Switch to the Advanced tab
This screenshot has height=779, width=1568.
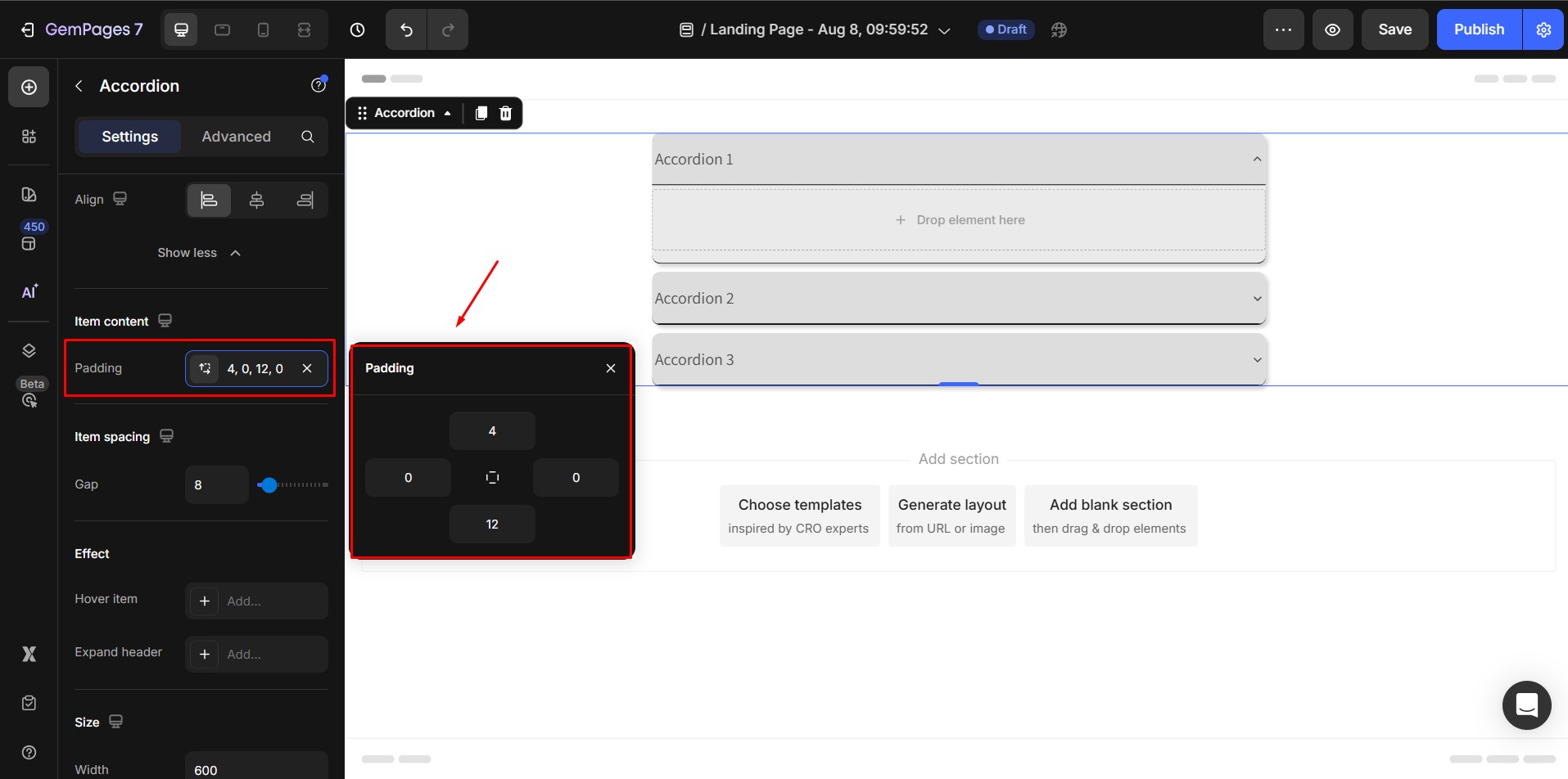(236, 137)
